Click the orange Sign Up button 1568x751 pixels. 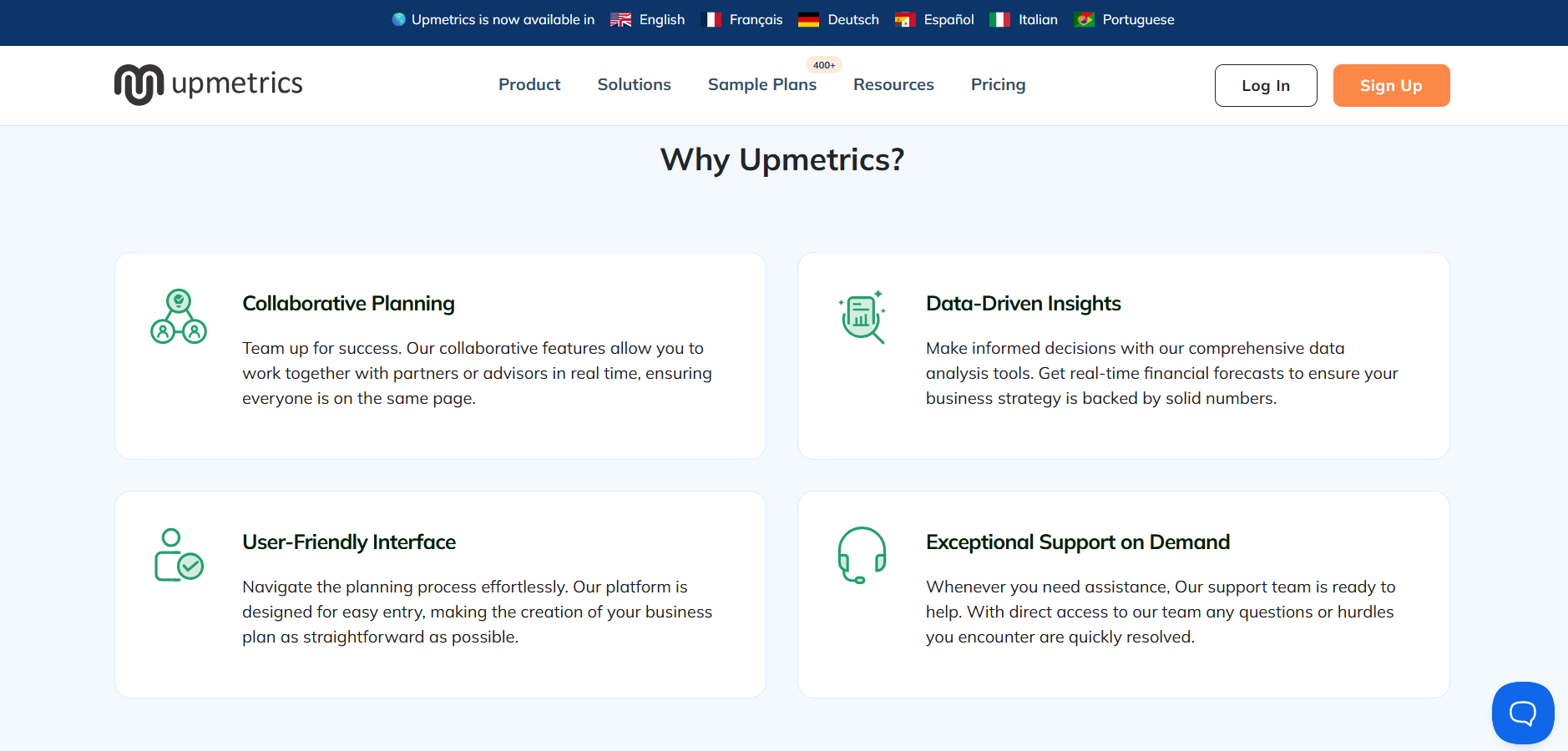[x=1391, y=85]
